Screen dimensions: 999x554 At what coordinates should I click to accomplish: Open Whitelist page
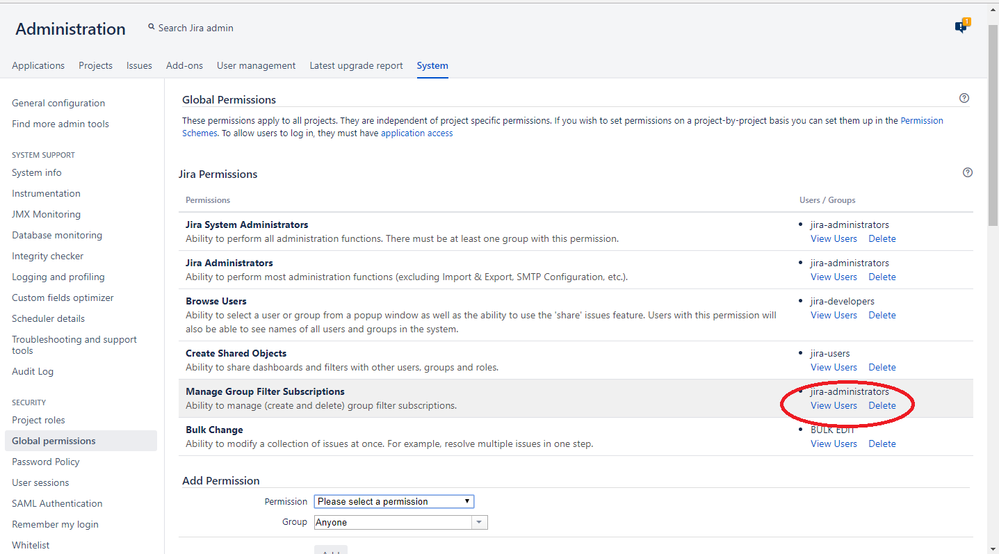coord(31,545)
